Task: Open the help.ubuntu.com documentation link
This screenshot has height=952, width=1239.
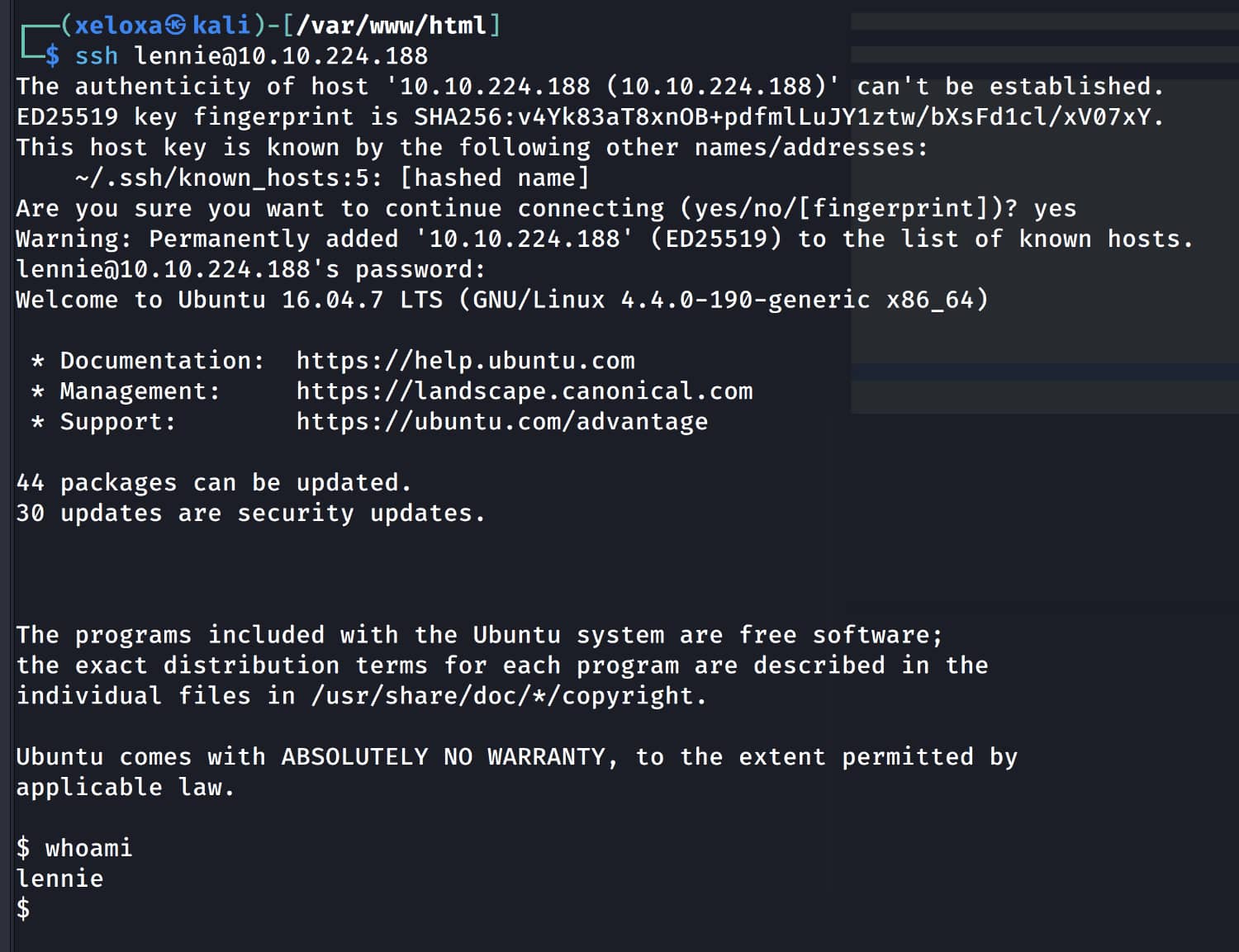Action: pyautogui.click(x=465, y=361)
